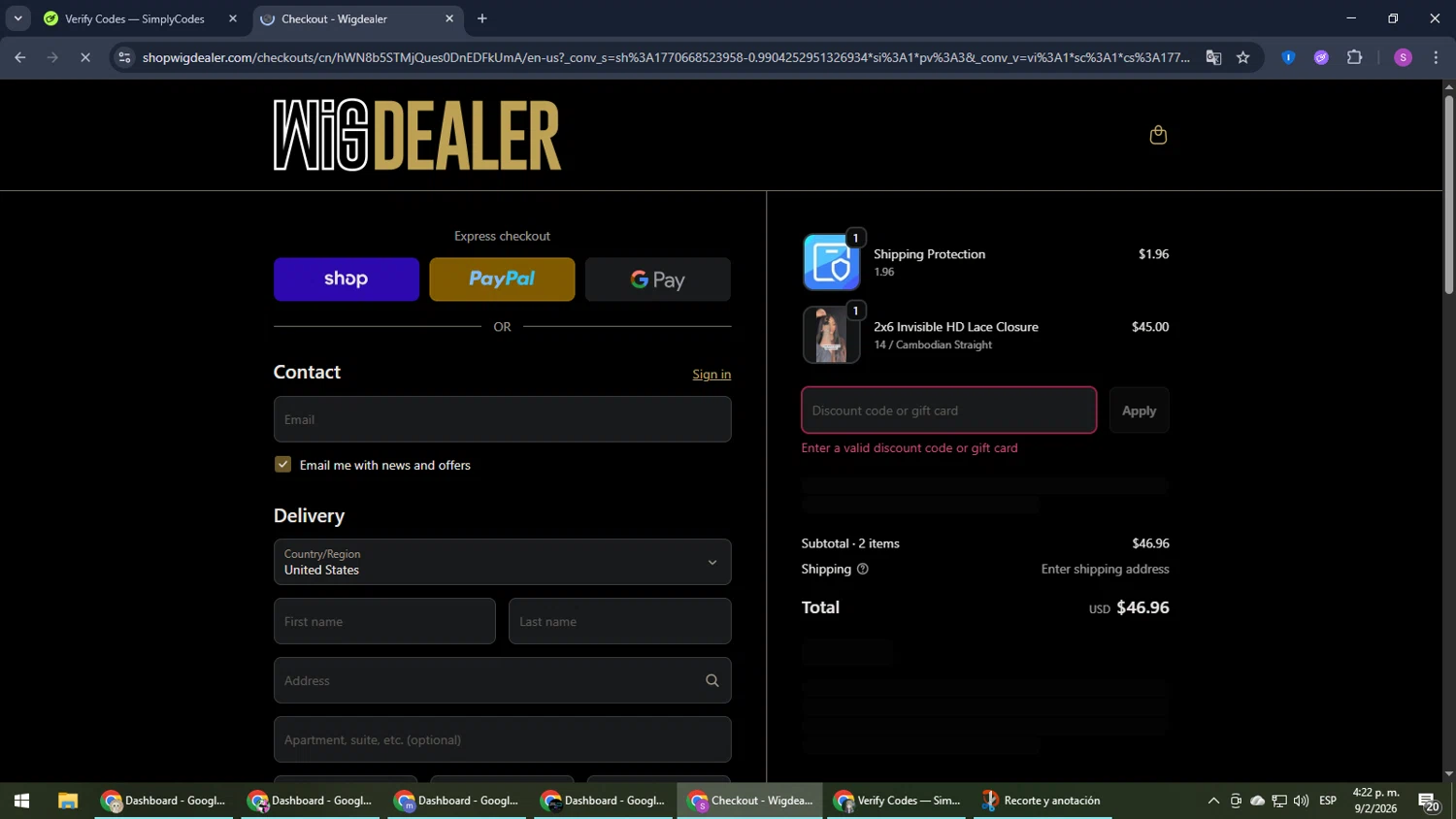This screenshot has width=1456, height=819.
Task: Bookmark this page with the star icon
Action: pos(1242,57)
